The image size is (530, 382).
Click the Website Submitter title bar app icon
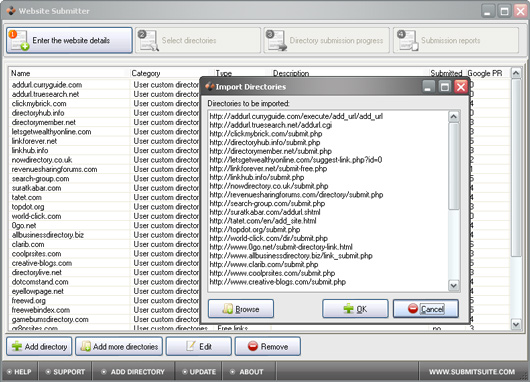coord(11,11)
